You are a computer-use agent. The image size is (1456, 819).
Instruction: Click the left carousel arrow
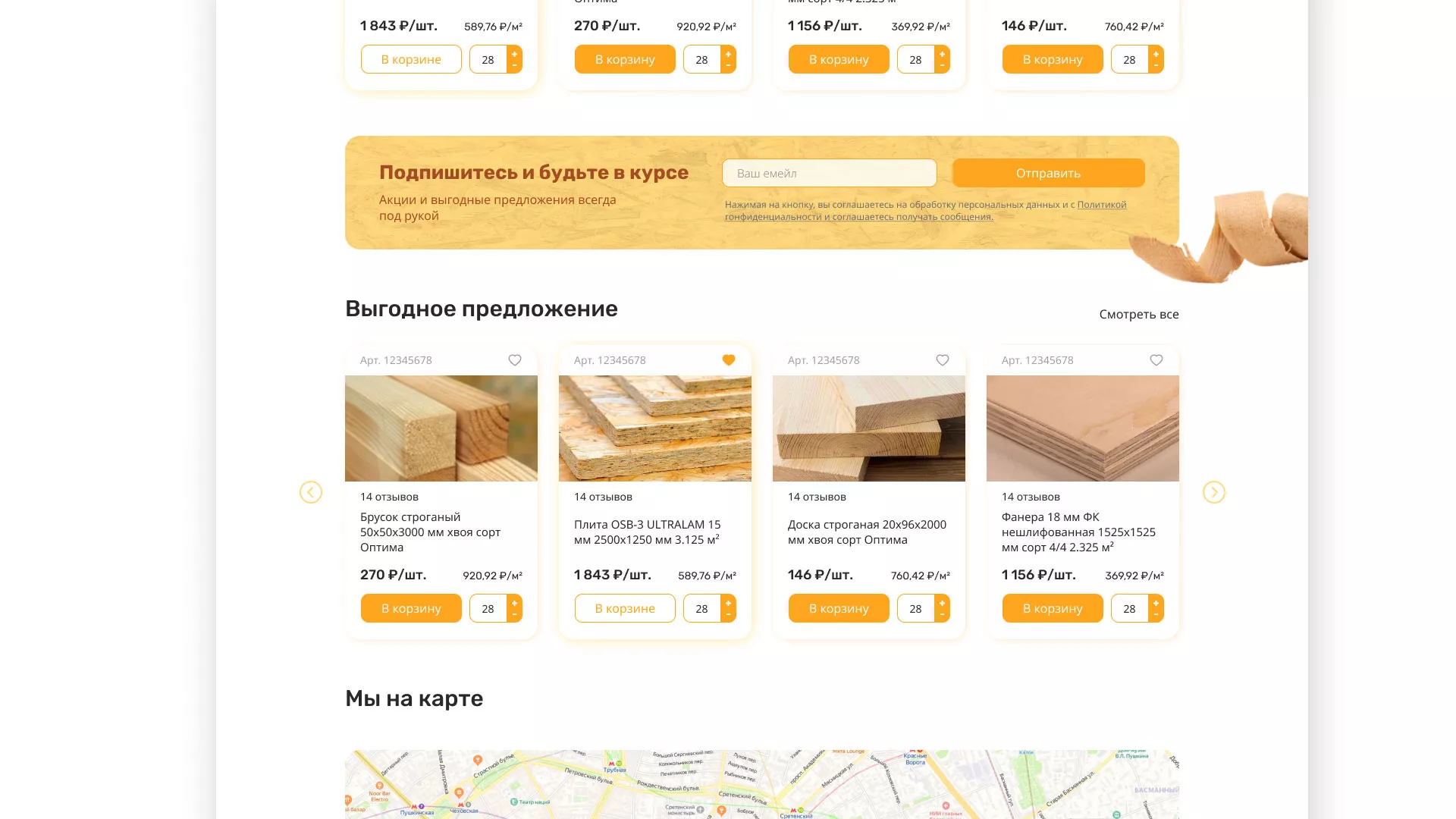311,492
